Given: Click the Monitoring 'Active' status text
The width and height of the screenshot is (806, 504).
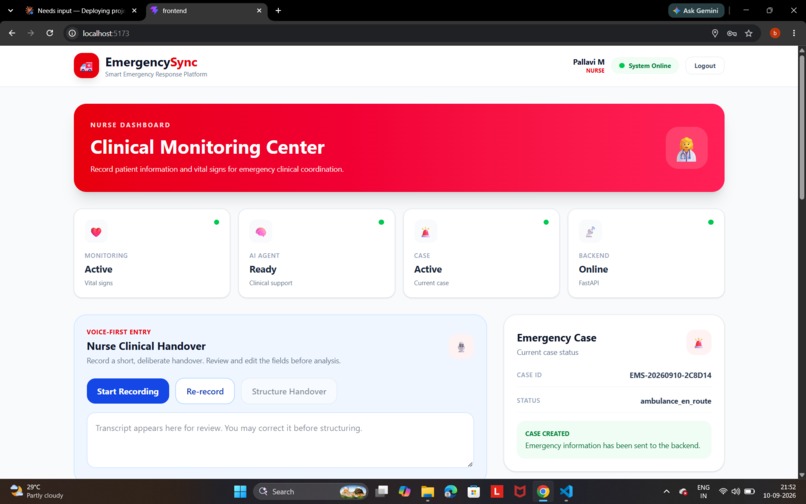Looking at the screenshot, I should click(x=98, y=269).
